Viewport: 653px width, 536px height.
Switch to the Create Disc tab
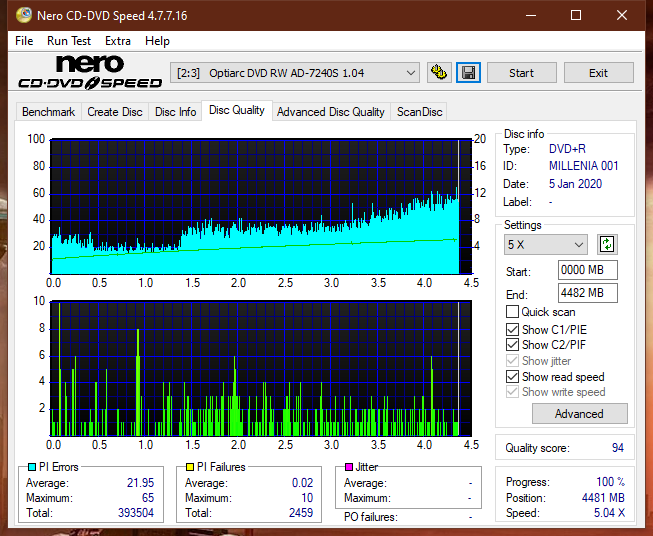(x=115, y=112)
